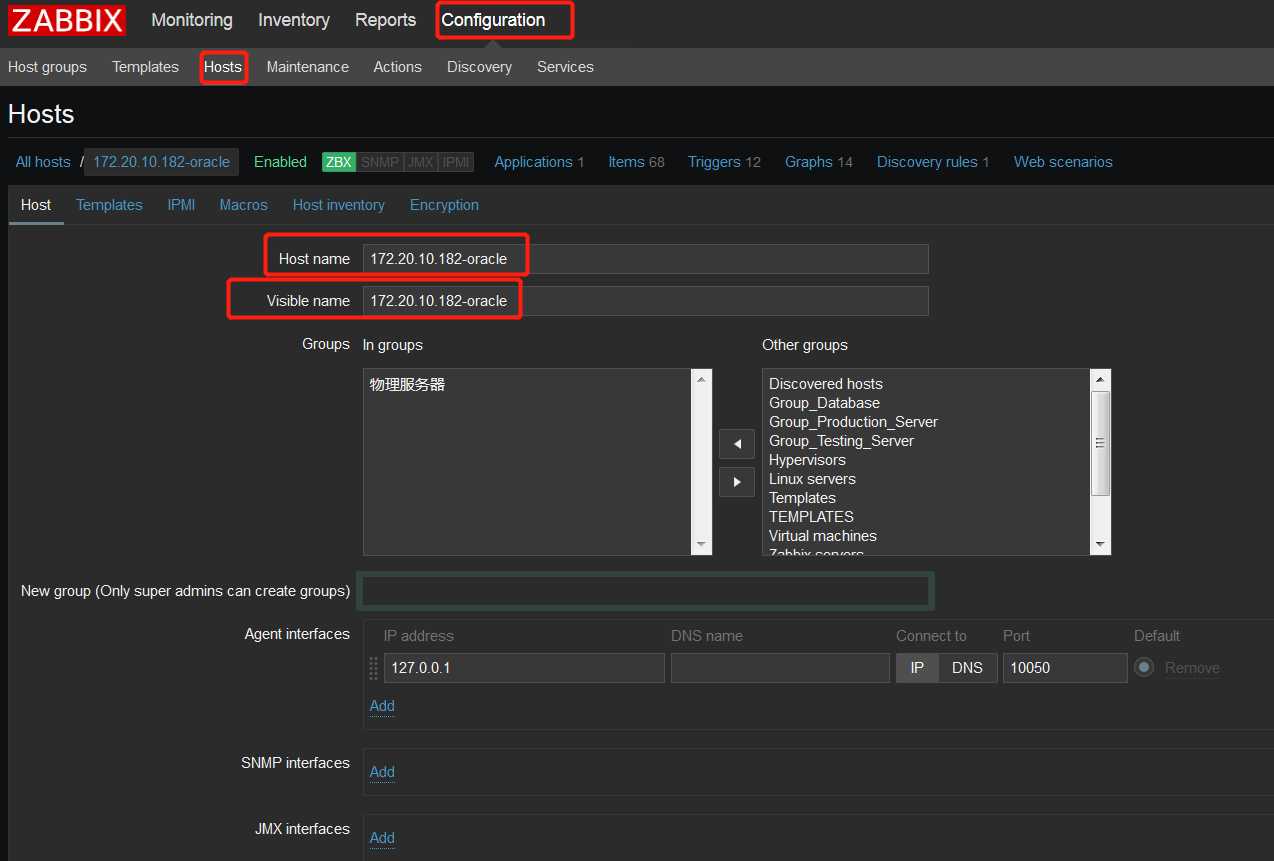Select Virtual machines in Other groups
1274x861 pixels.
click(x=823, y=536)
